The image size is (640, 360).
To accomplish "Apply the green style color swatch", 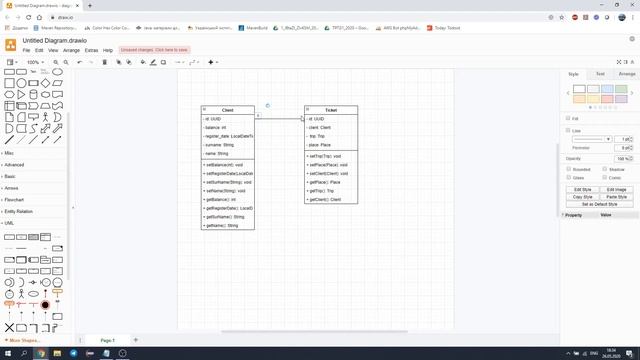I will 621,89.
